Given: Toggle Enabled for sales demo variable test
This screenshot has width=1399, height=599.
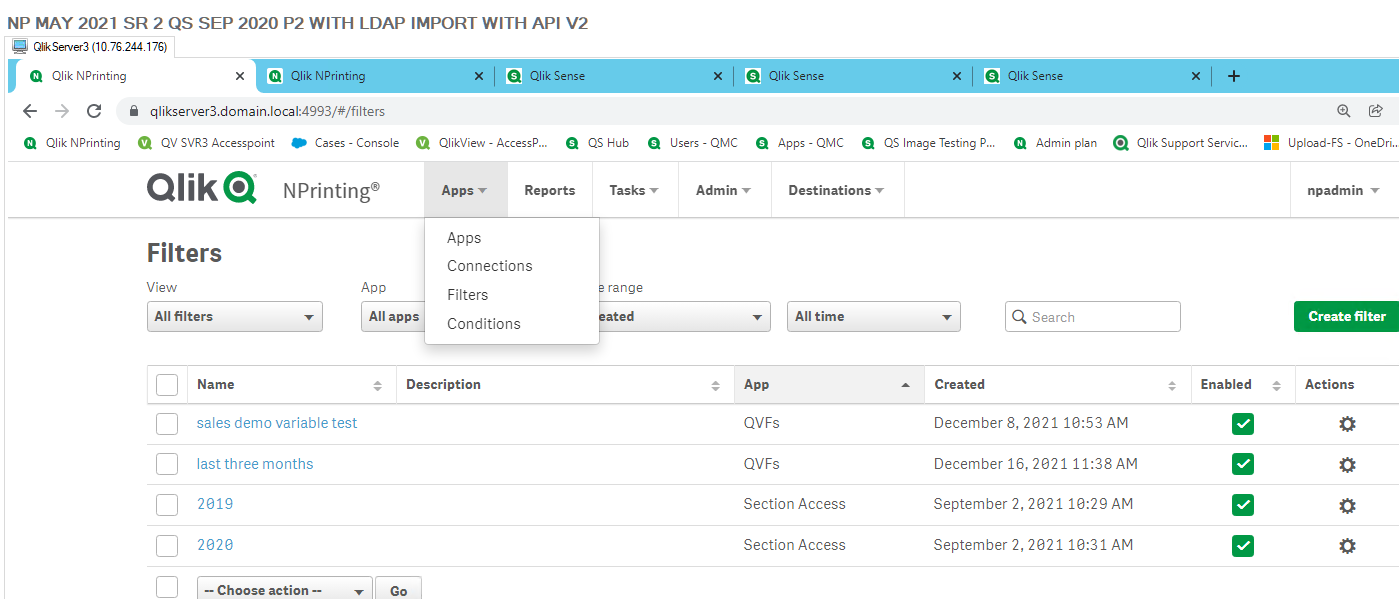Looking at the screenshot, I should [x=1243, y=424].
